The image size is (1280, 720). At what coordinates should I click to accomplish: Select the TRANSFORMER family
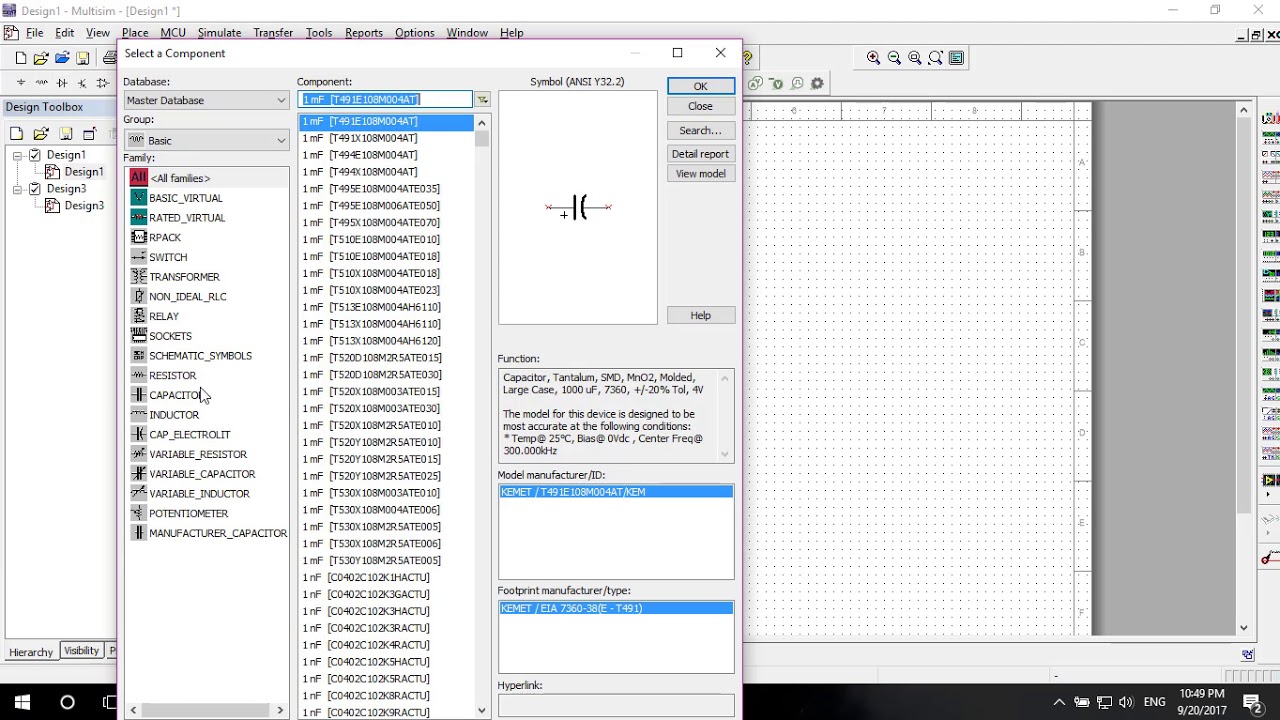point(184,277)
